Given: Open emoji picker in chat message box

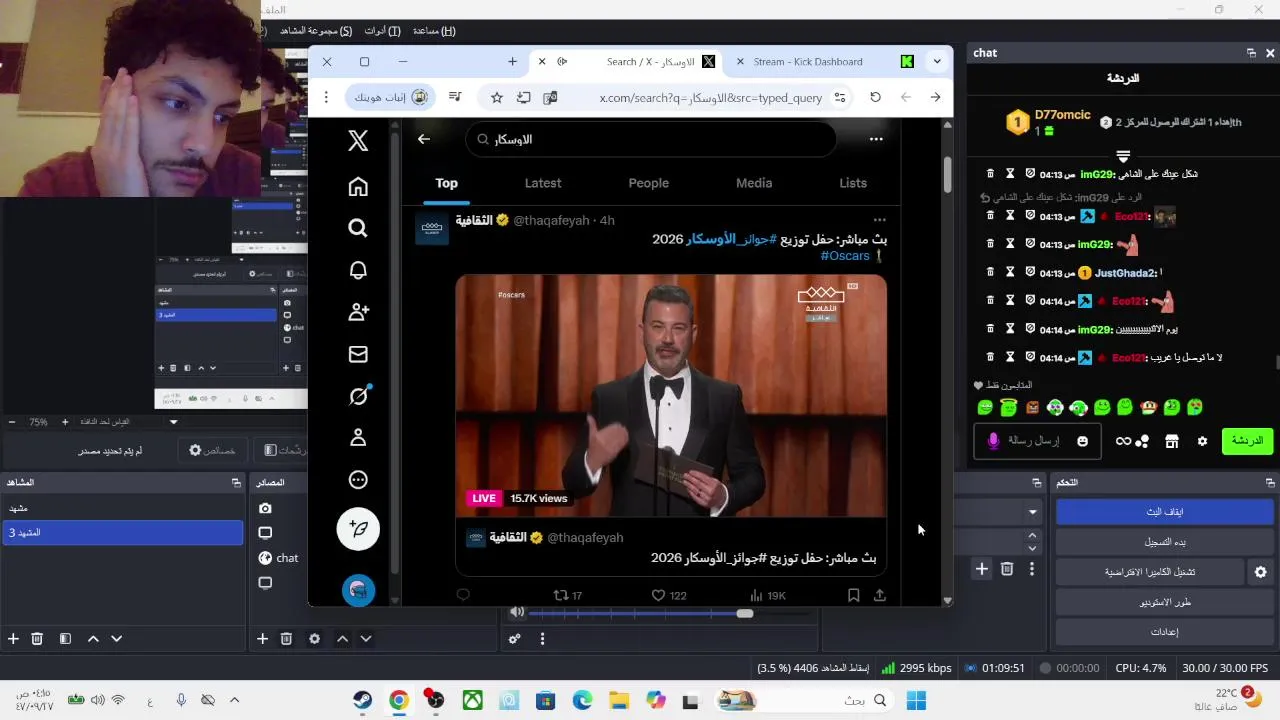Looking at the screenshot, I should pos(1082,441).
